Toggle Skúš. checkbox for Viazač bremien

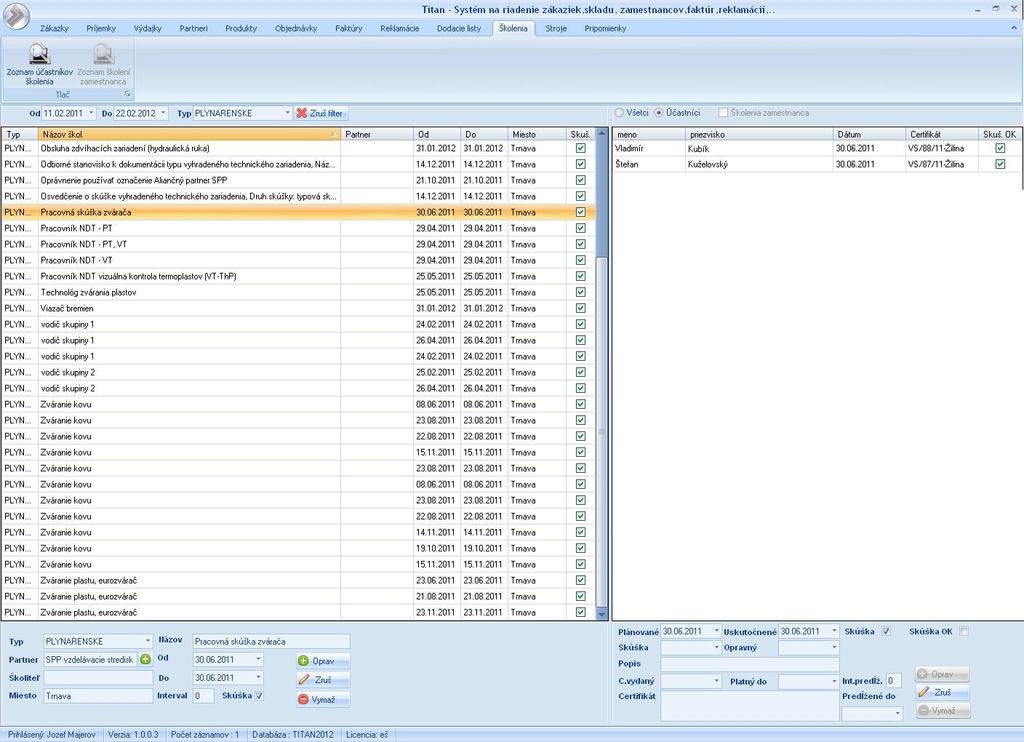(x=581, y=308)
